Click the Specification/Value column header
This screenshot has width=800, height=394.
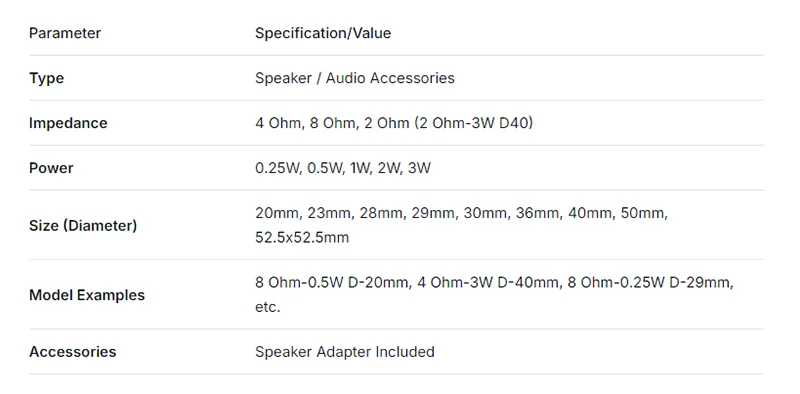323,33
